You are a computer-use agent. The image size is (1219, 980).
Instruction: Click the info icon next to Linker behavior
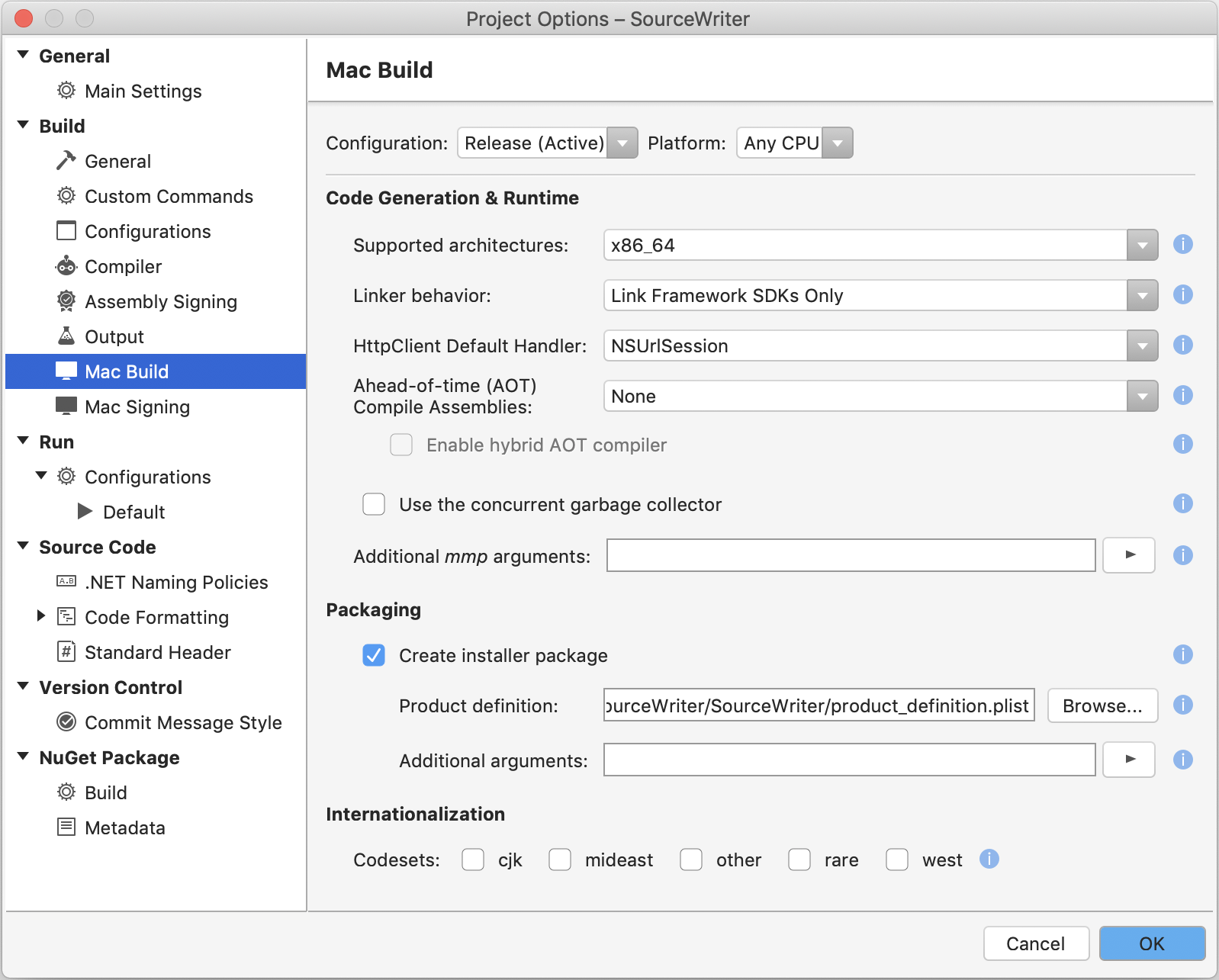coord(1182,295)
